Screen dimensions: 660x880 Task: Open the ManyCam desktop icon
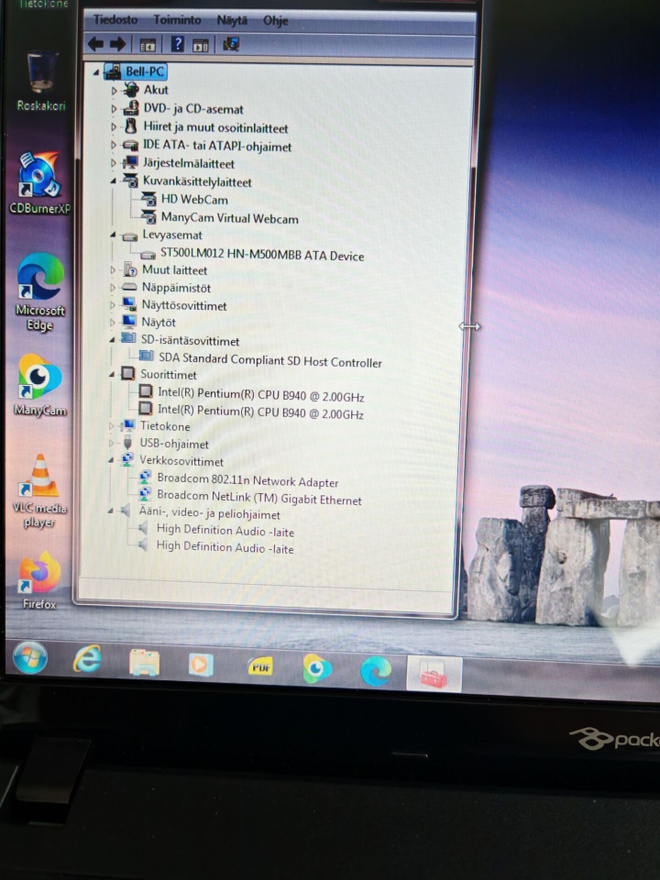pyautogui.click(x=39, y=385)
